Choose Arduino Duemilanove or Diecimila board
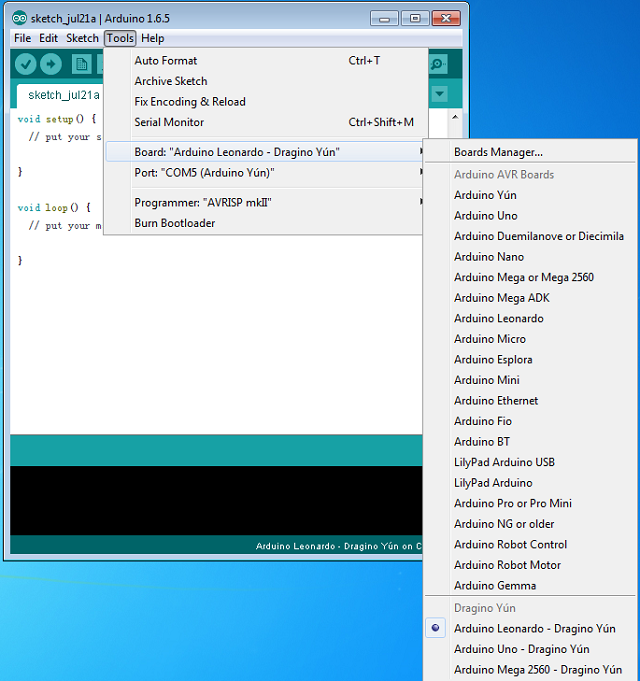Image resolution: width=640 pixels, height=681 pixels. tap(530, 236)
